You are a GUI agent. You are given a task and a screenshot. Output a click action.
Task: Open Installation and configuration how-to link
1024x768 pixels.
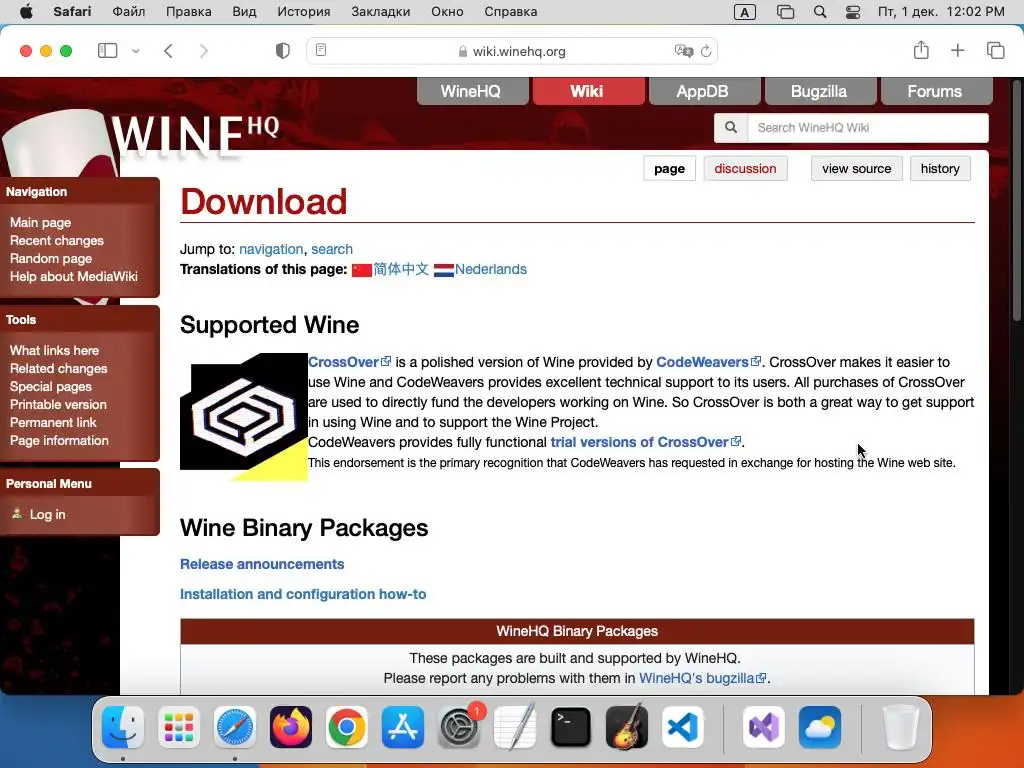[x=303, y=594]
